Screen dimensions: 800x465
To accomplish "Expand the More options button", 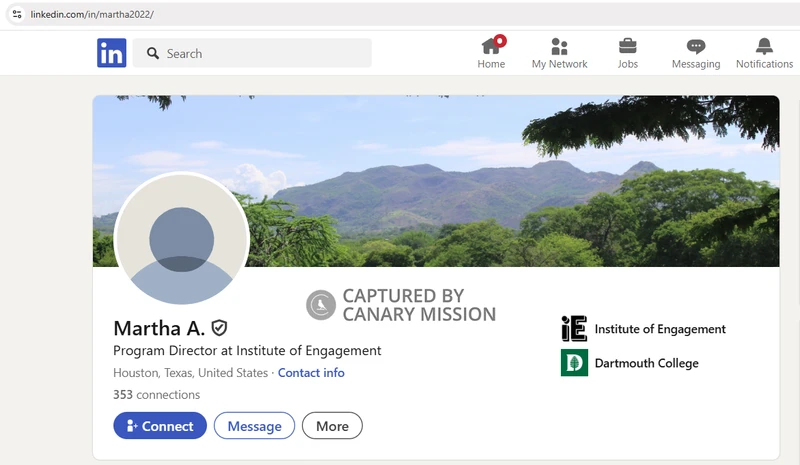I will pos(332,426).
